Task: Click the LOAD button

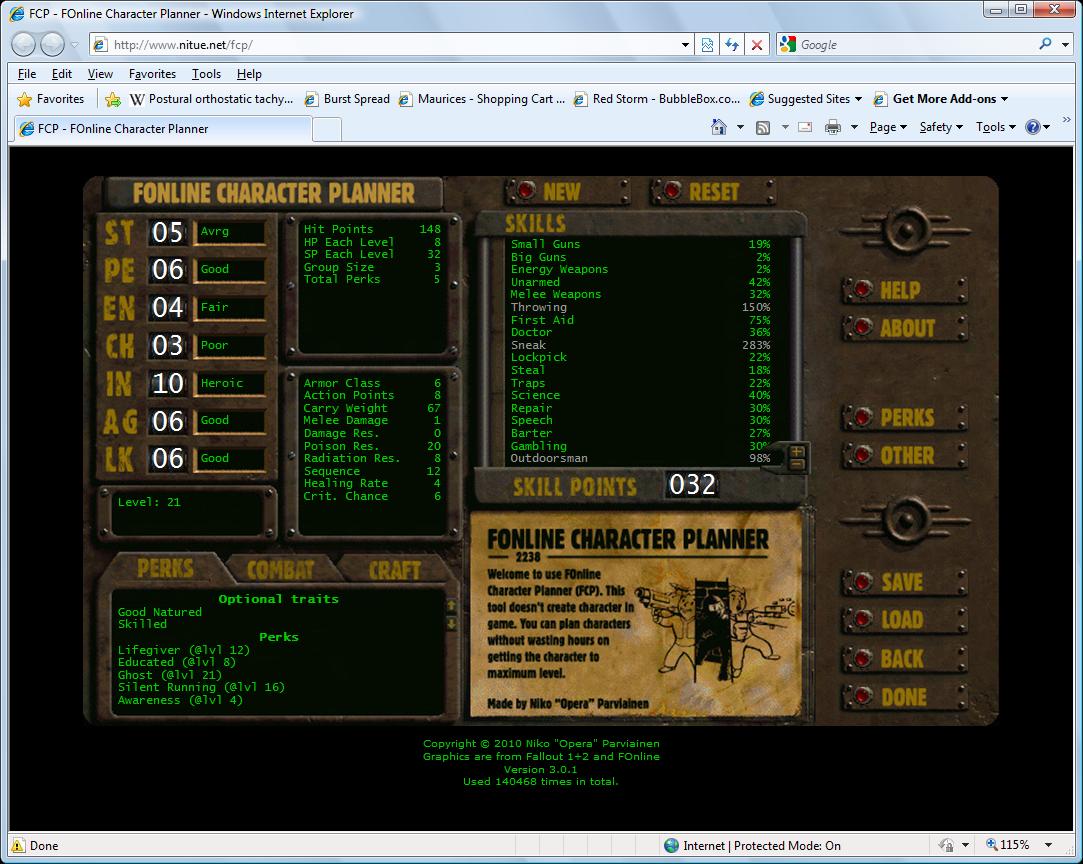Action: pyautogui.click(x=904, y=620)
